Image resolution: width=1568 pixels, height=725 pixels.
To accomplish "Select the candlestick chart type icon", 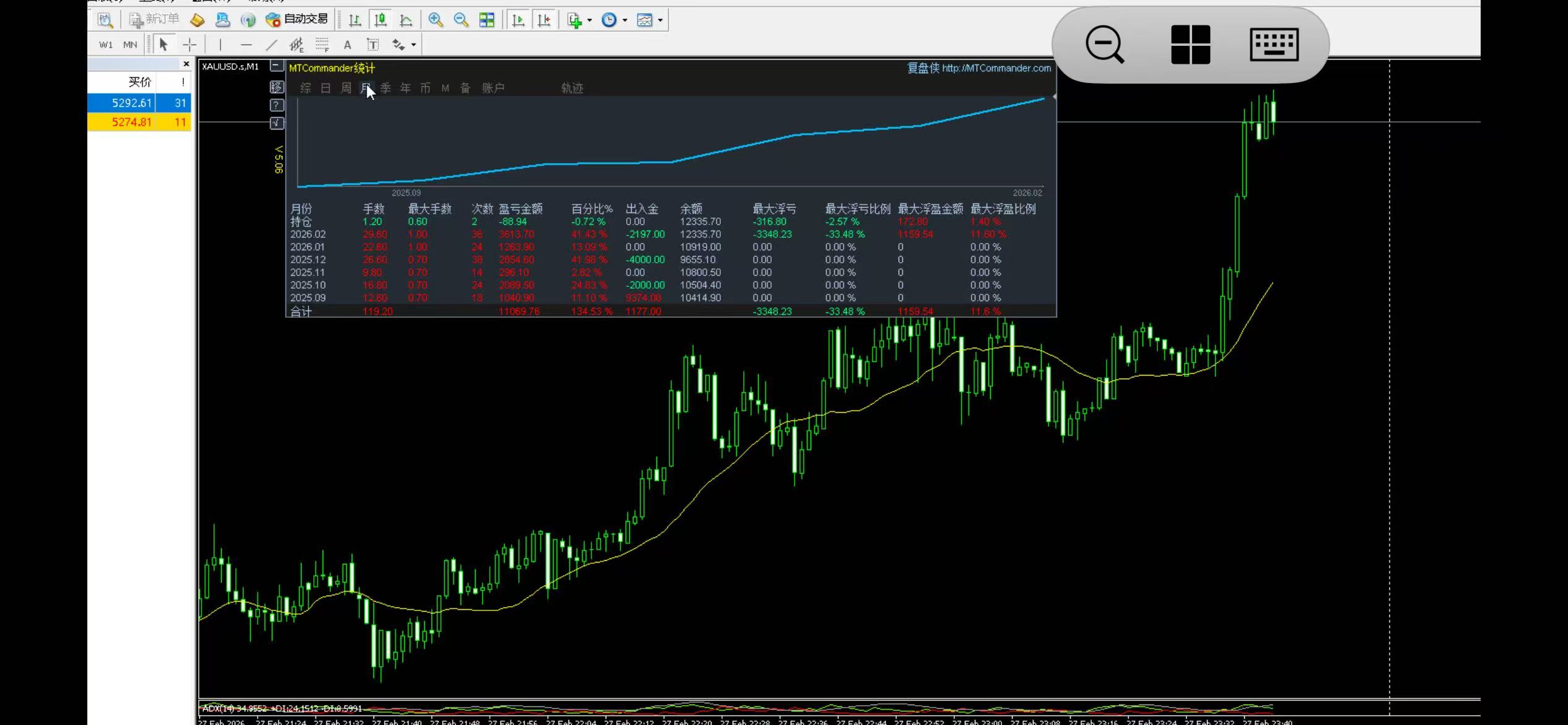I will click(380, 20).
